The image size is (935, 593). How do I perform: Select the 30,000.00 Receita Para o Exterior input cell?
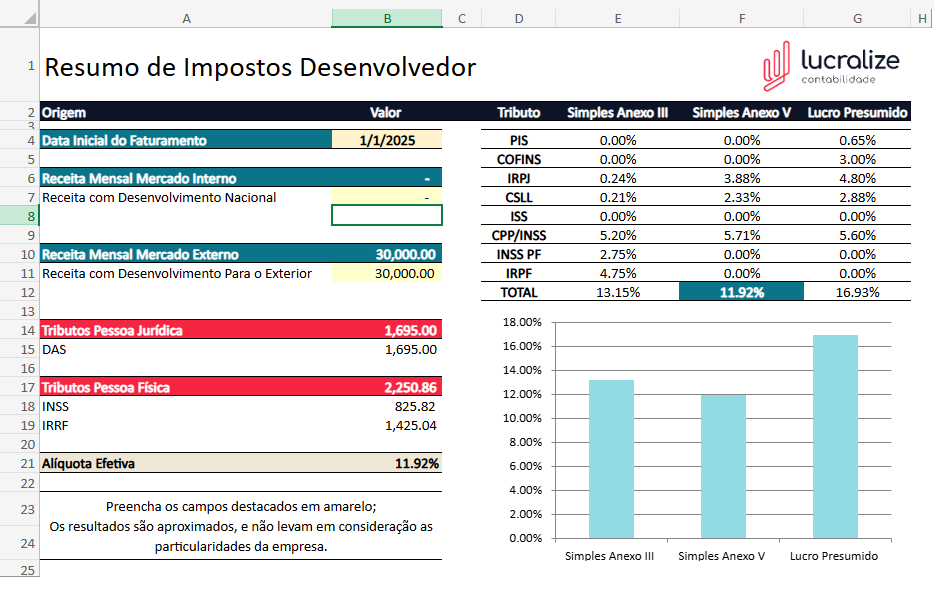coord(387,274)
